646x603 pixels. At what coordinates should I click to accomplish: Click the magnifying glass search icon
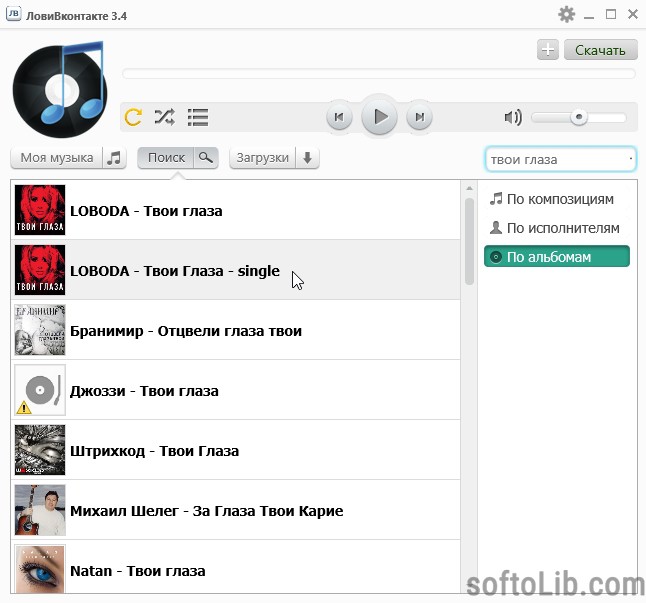click(x=206, y=158)
